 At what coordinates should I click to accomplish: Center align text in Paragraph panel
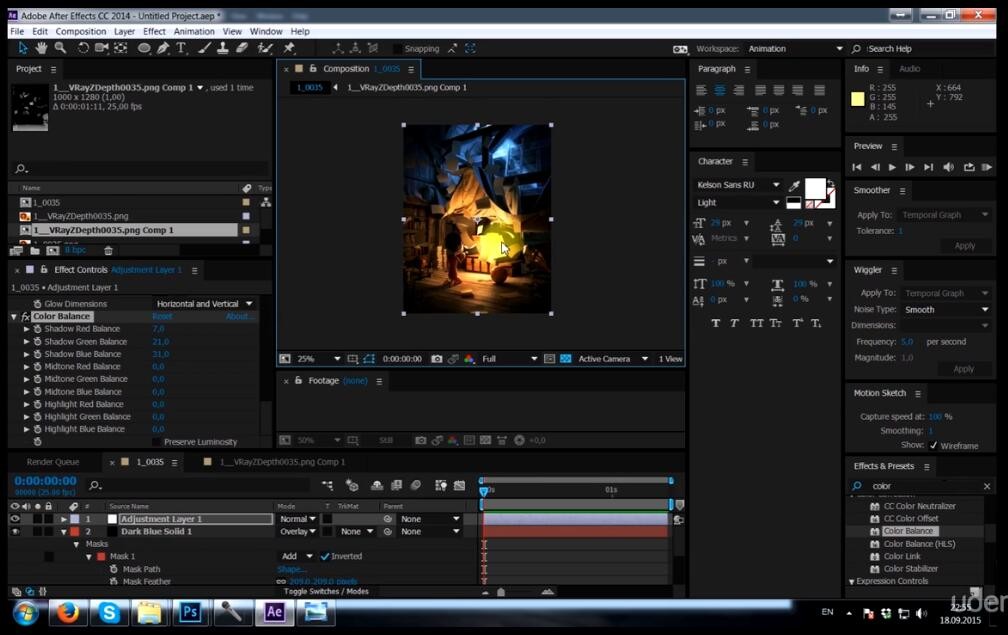coord(720,91)
